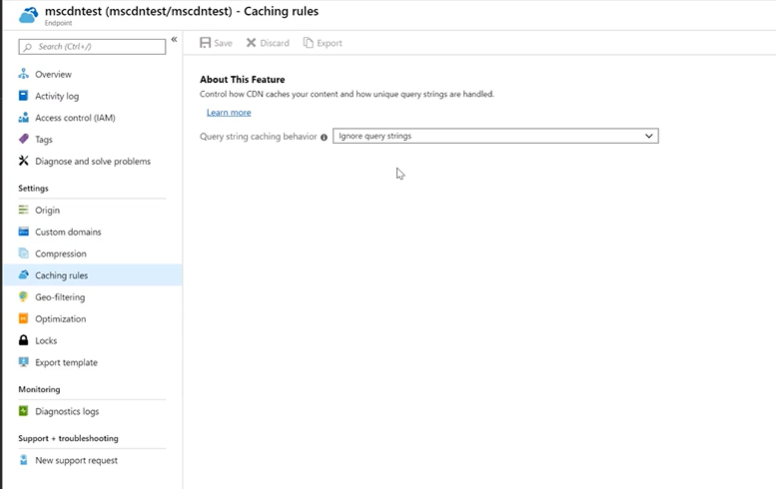Click the Query string caching behavior label
This screenshot has width=776, height=489.
258,137
